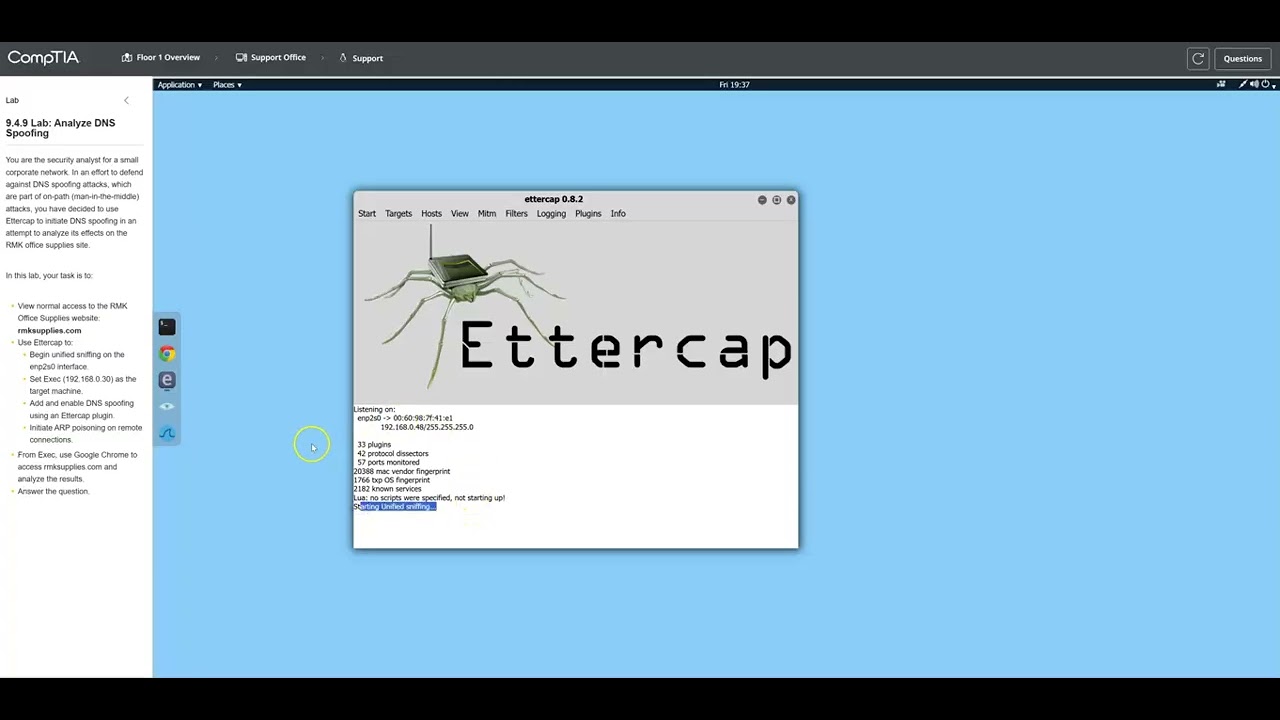Open the Filters menu

(x=516, y=214)
